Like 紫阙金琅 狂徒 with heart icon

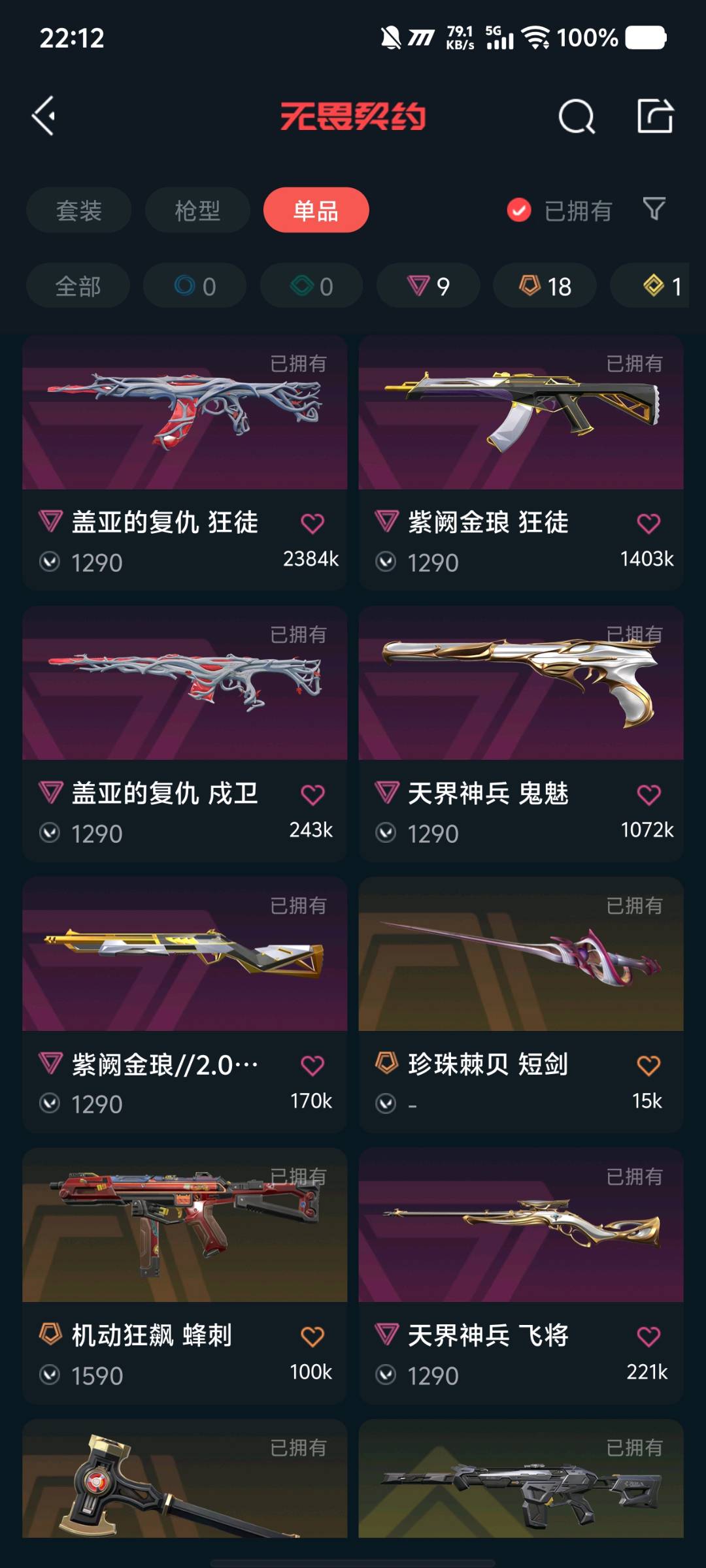coord(648,523)
